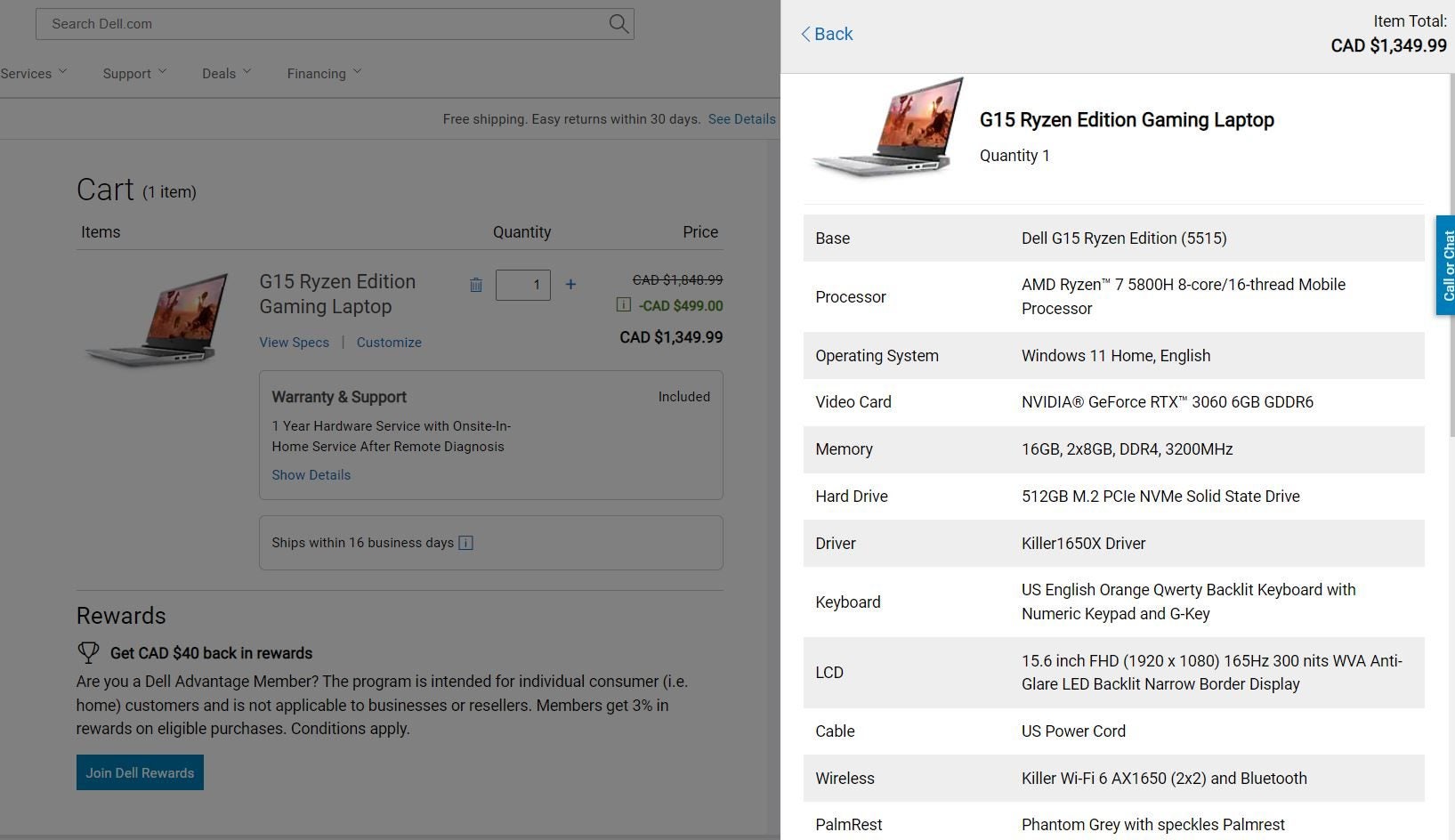Open the Deals dropdown menu
The image size is (1455, 840).
[226, 74]
